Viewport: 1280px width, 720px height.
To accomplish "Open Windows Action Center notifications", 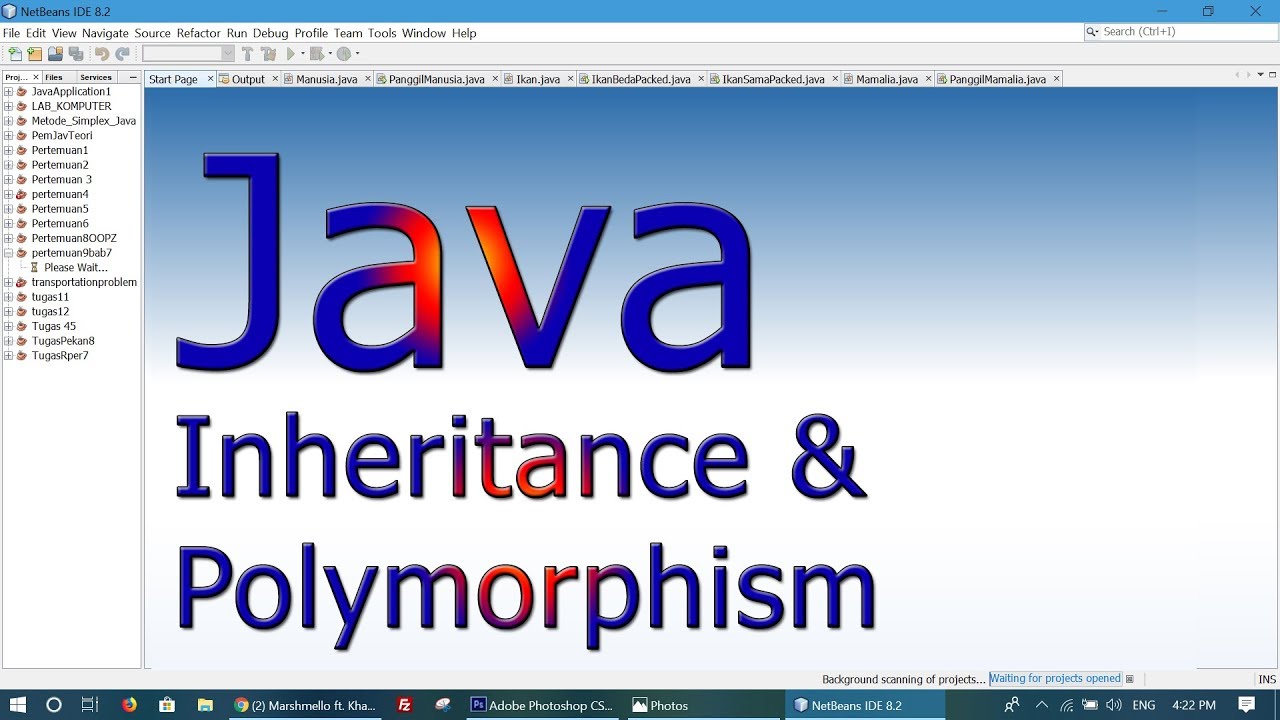I will [1246, 705].
